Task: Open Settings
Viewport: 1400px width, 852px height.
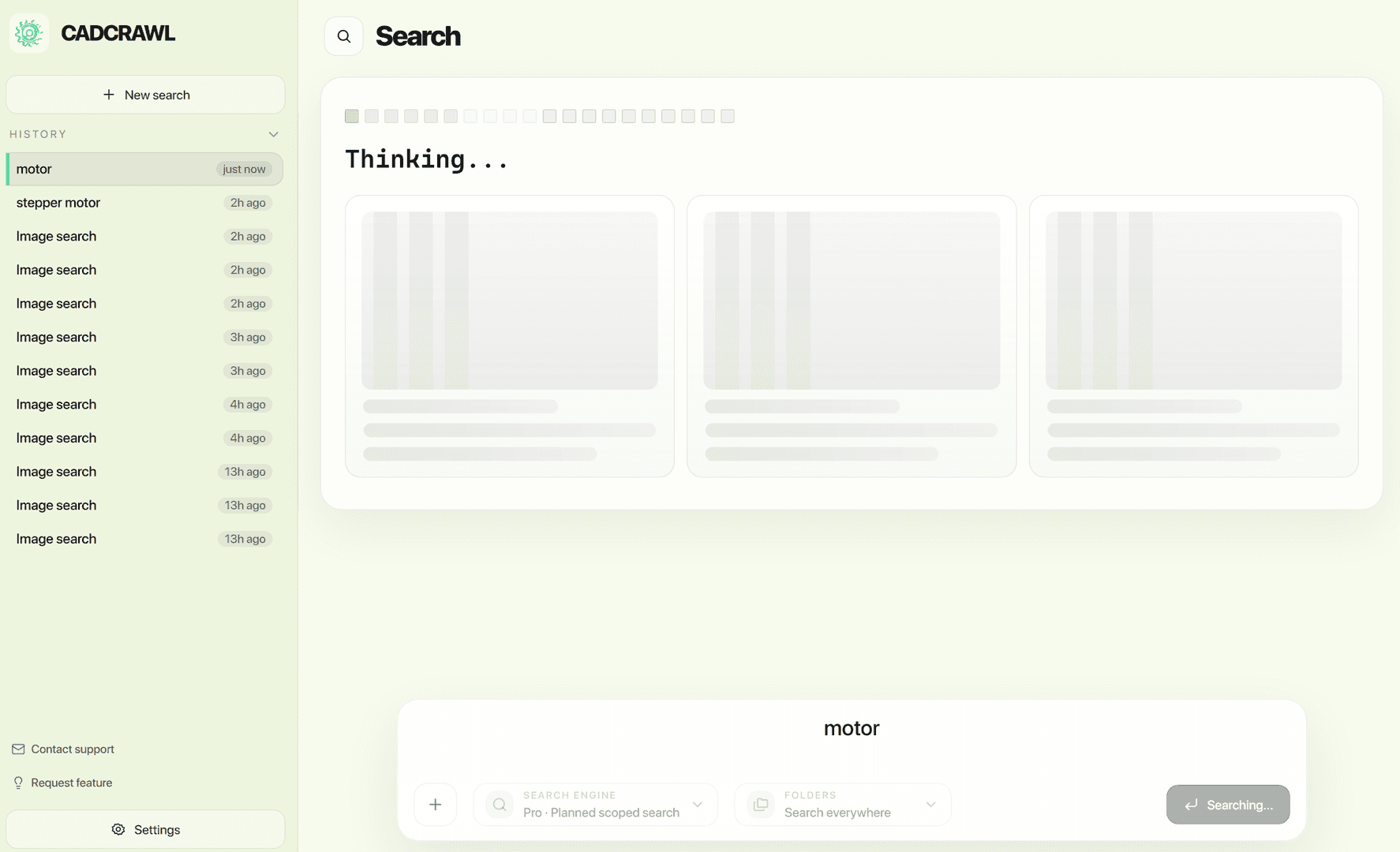Action: click(x=145, y=830)
